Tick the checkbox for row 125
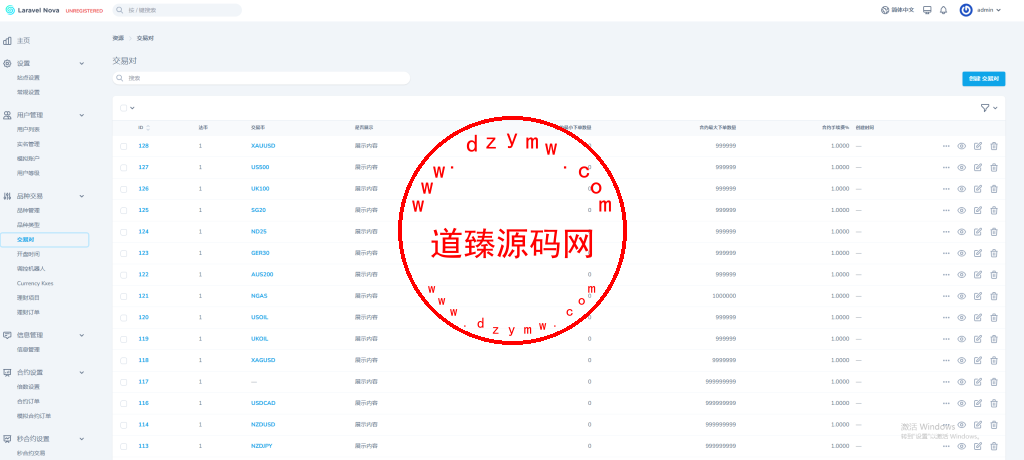The image size is (1024, 460). coord(123,210)
